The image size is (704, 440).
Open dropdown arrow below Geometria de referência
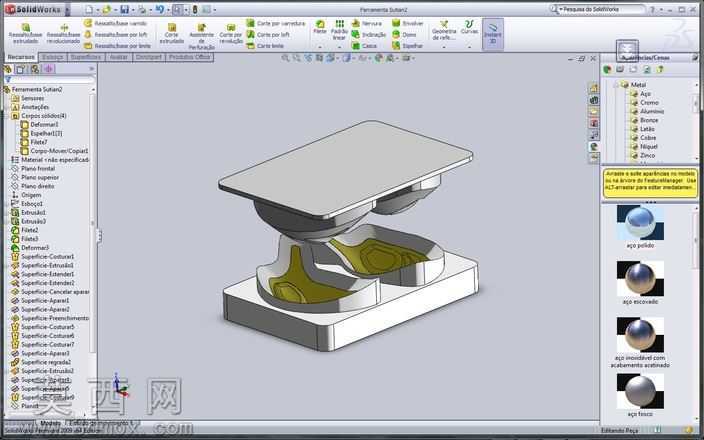(x=444, y=47)
